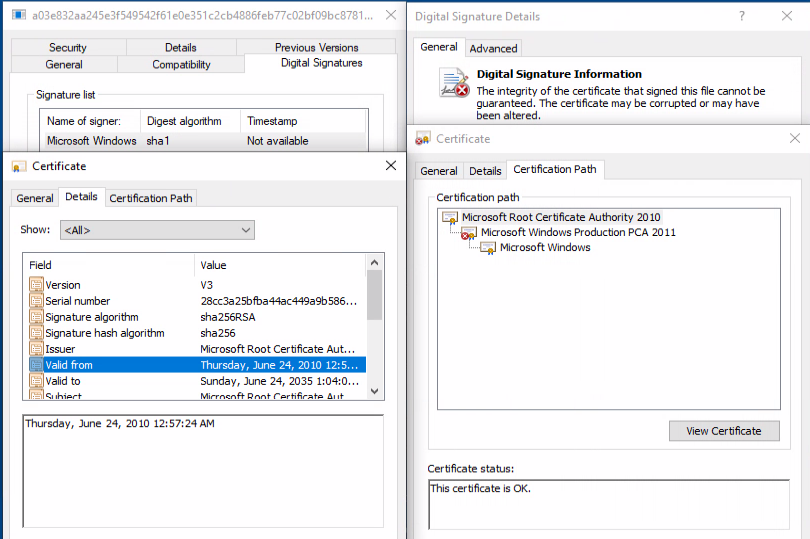This screenshot has width=810, height=539.
Task: Click the Valid to field icon
Action: click(36, 380)
